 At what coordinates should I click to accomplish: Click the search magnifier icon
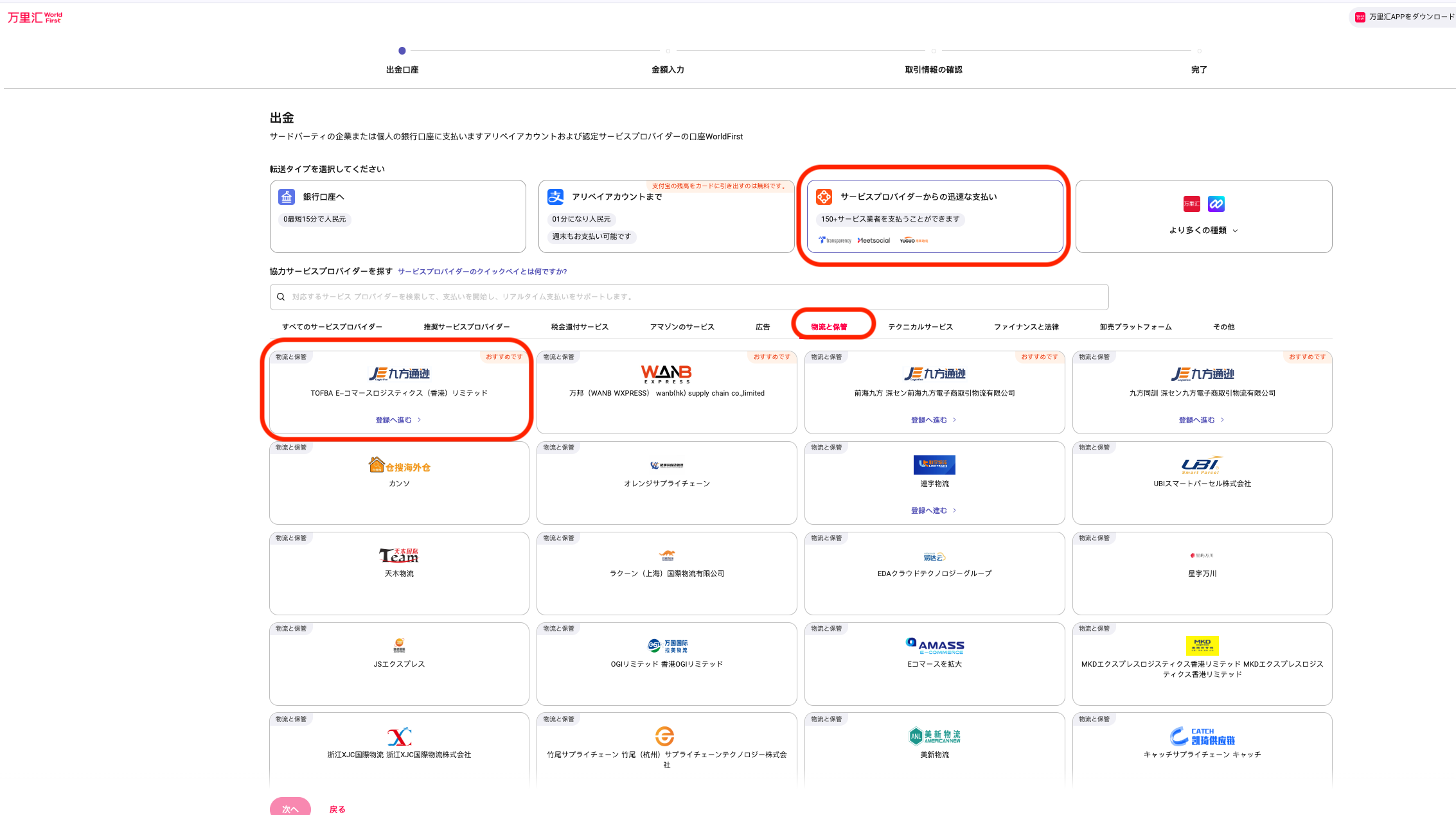[281, 297]
